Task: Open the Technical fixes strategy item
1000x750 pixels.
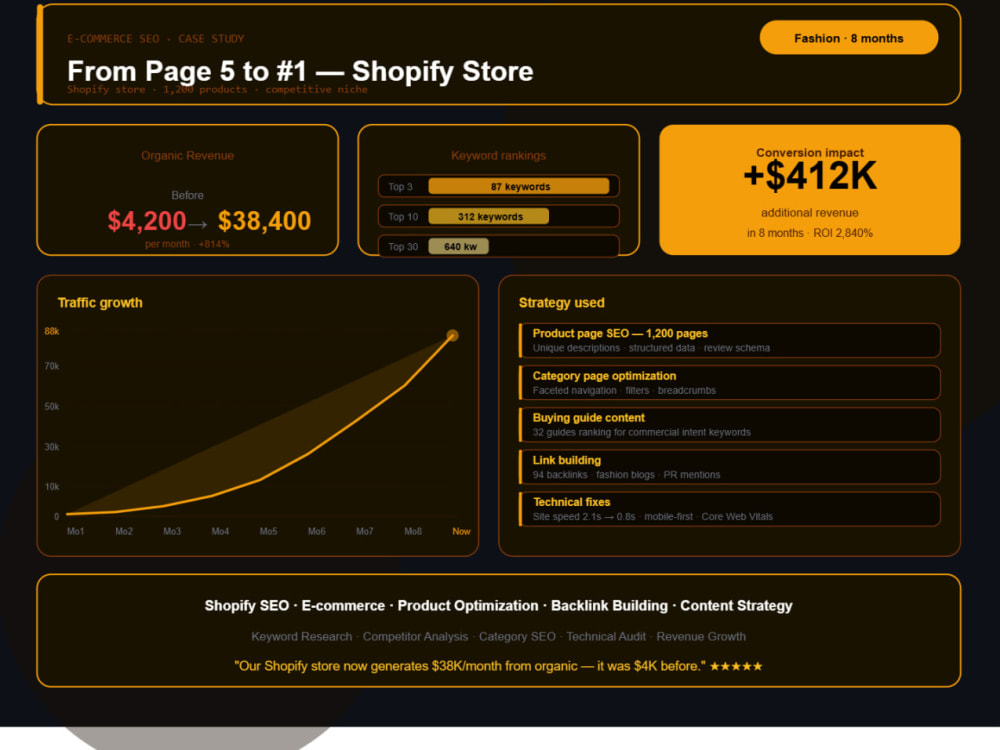Action: pos(730,509)
